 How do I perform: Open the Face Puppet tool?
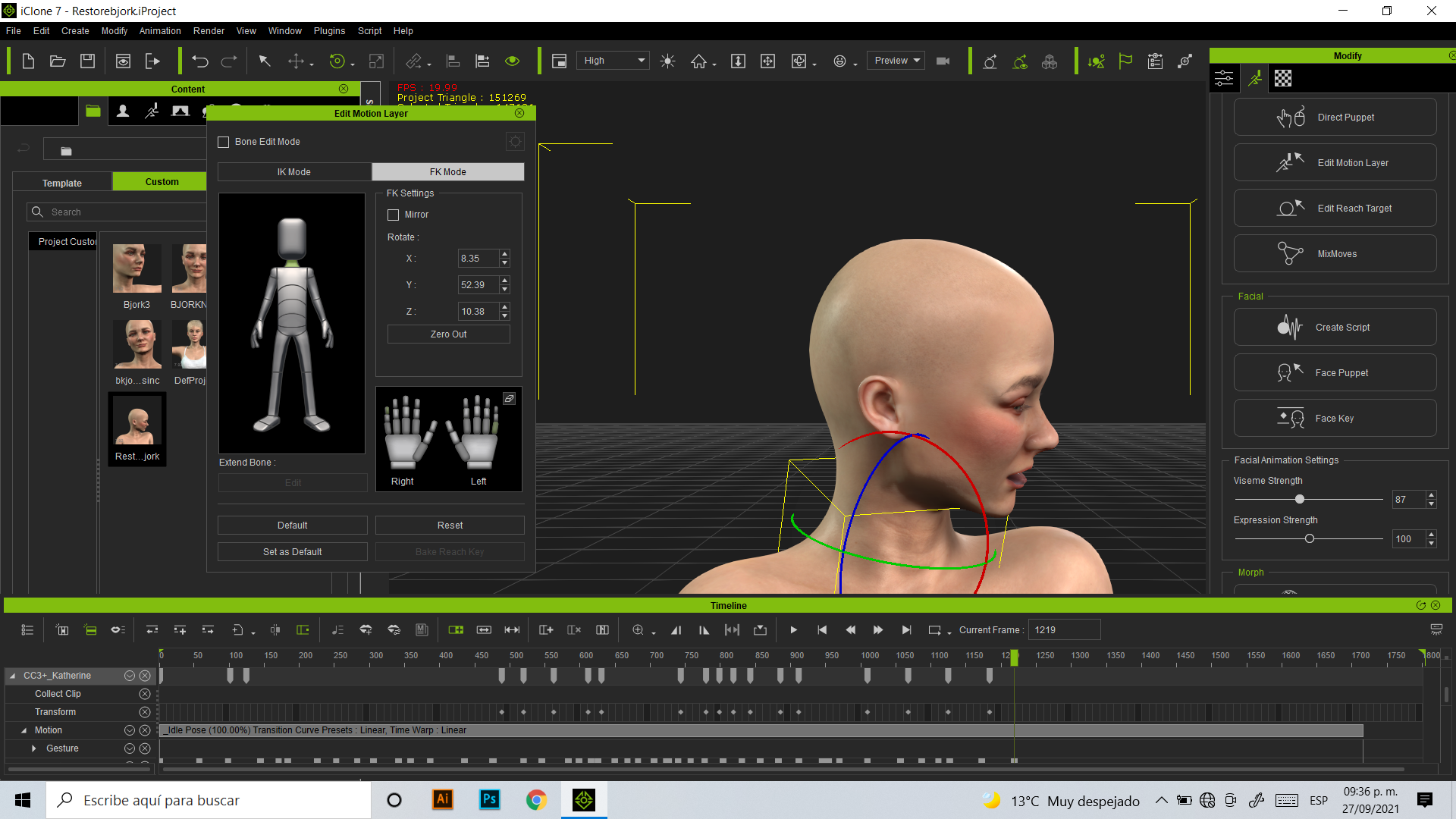click(x=1335, y=373)
